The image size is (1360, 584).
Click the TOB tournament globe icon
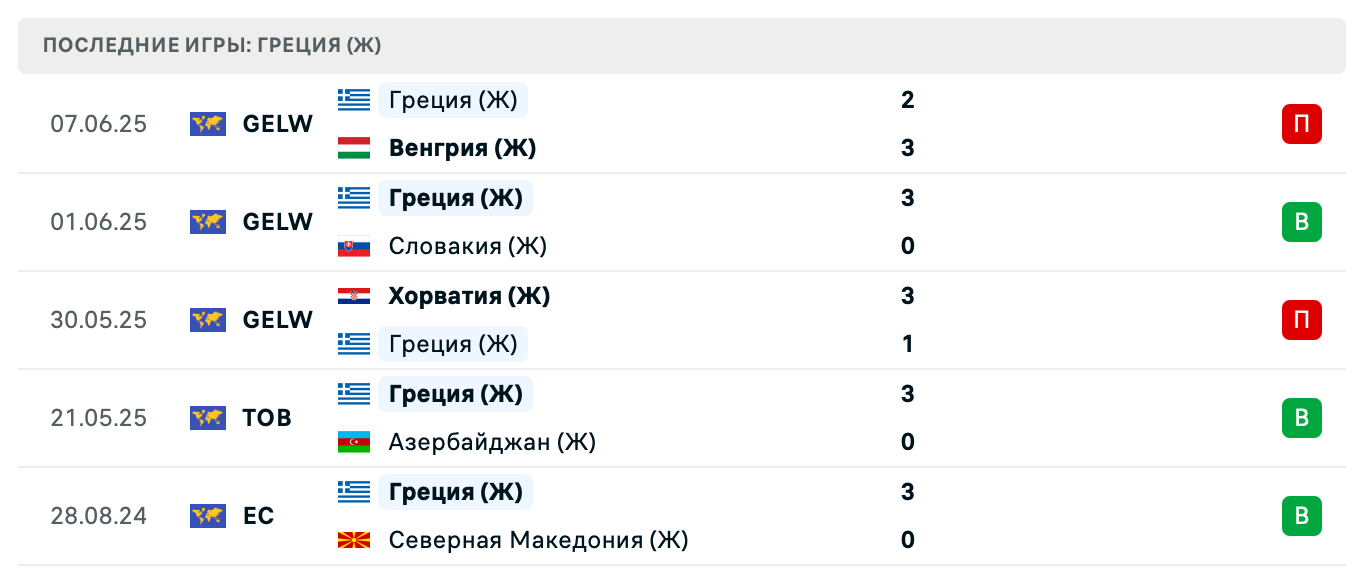coord(207,418)
